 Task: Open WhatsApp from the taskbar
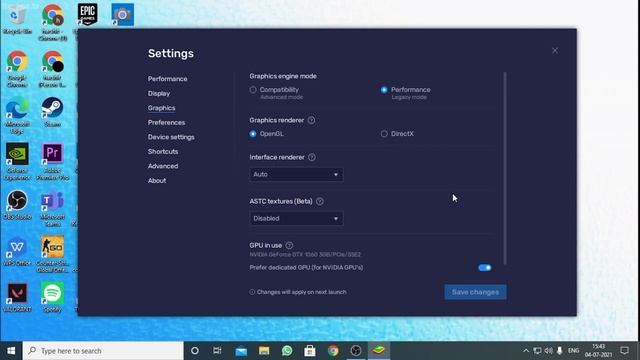[x=287, y=351]
